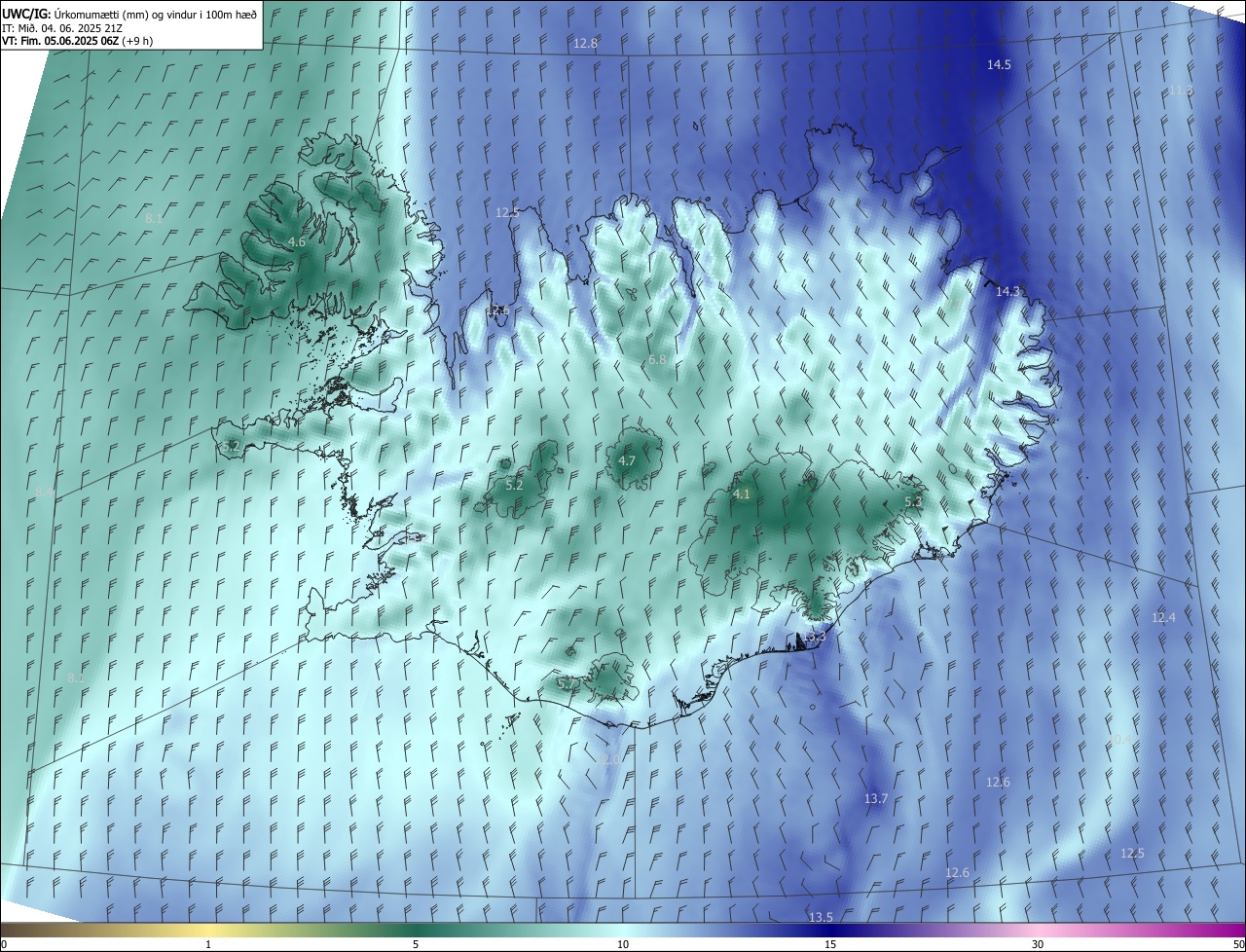1246x952 pixels.
Task: Click the 4.1 value over Vatnajökull glacier
Action: [742, 494]
